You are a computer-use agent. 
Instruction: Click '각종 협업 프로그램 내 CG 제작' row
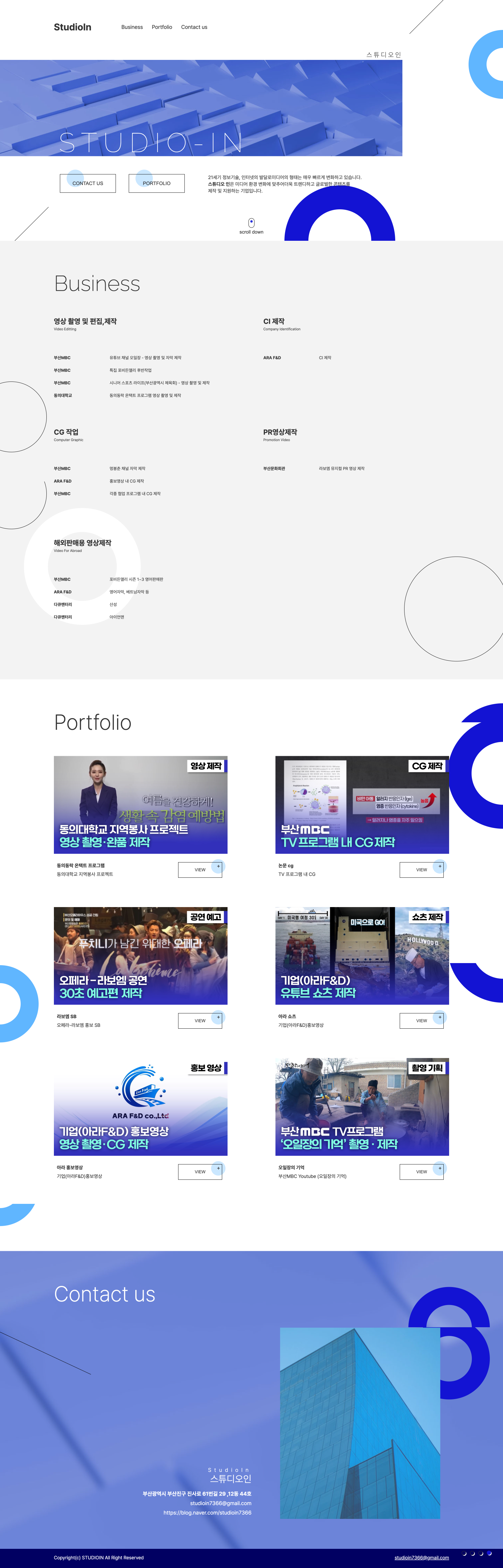tap(135, 494)
